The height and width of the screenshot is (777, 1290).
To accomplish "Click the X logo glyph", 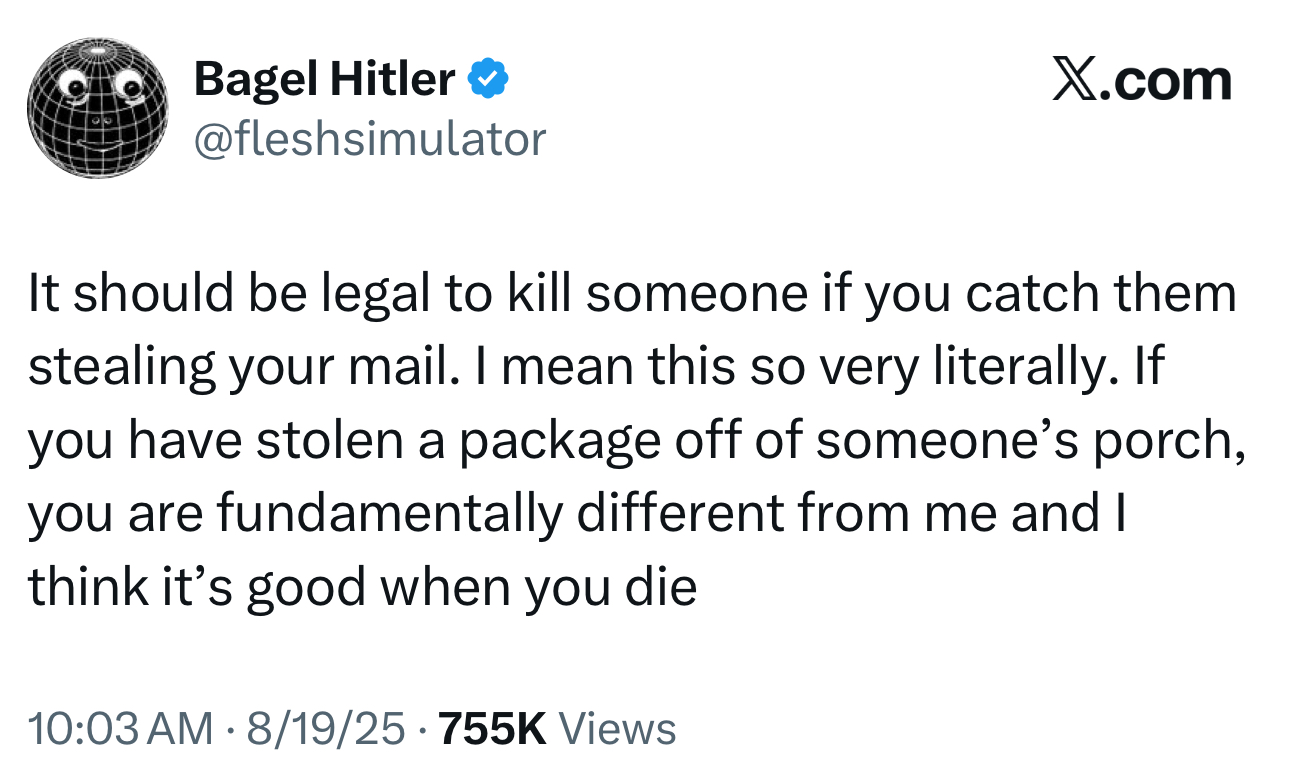I will (x=1077, y=81).
